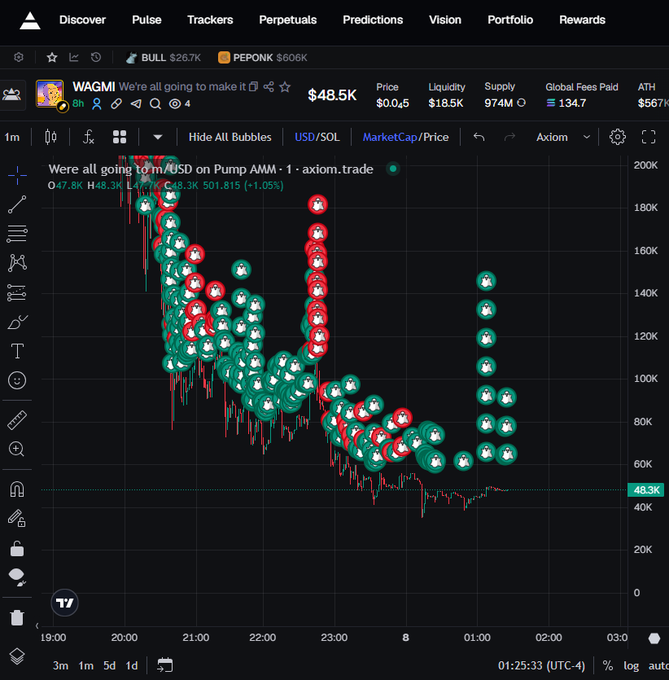Enter fullscreen chart mode

pyautogui.click(x=649, y=137)
